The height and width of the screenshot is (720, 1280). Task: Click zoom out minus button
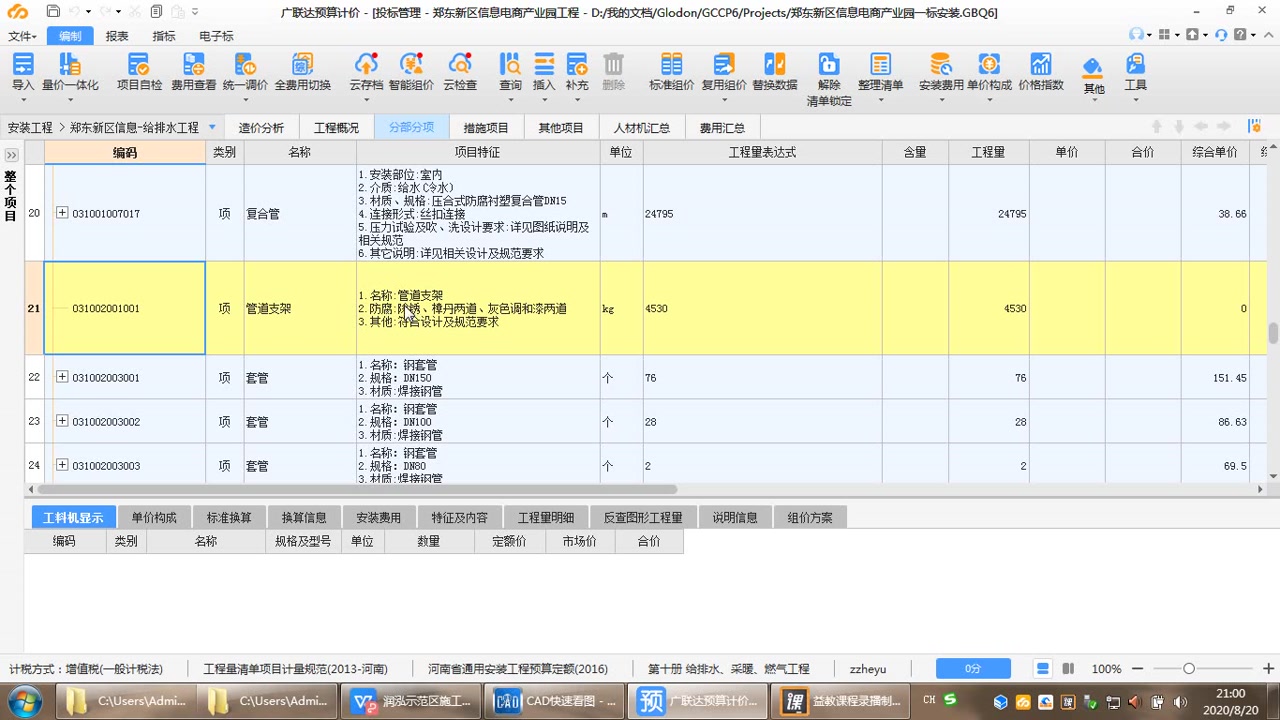(x=1139, y=668)
